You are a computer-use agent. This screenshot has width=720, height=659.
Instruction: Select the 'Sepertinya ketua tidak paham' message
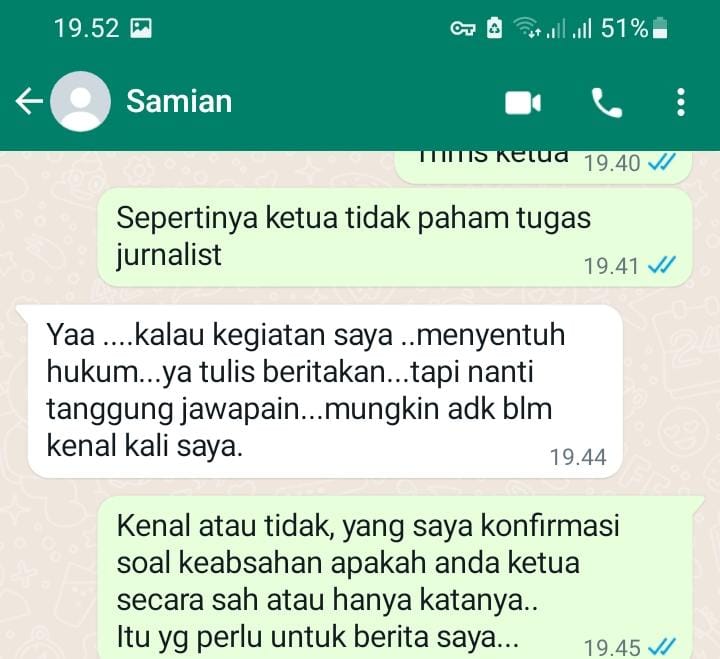point(395,237)
